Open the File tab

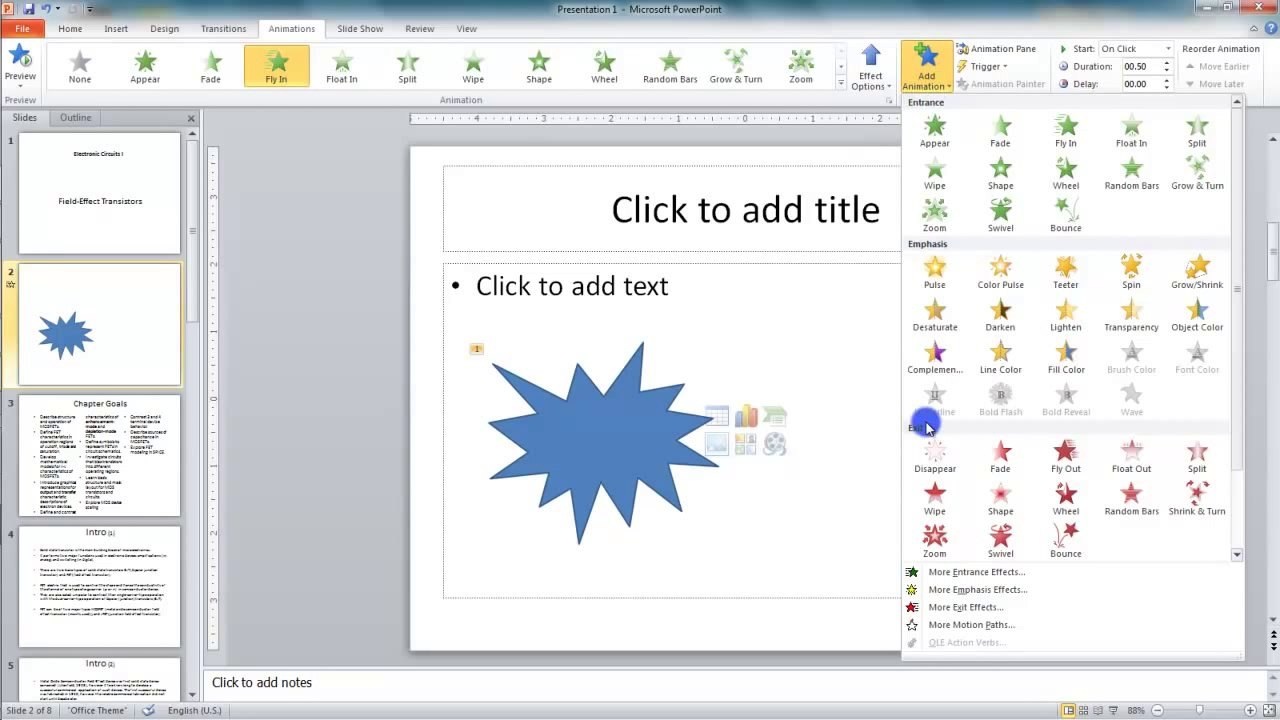pos(22,29)
